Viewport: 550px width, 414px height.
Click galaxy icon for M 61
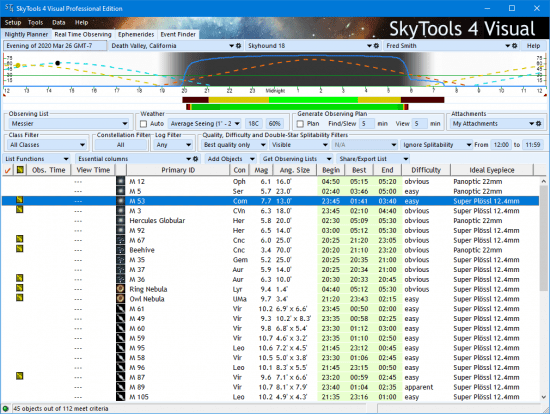point(121,309)
